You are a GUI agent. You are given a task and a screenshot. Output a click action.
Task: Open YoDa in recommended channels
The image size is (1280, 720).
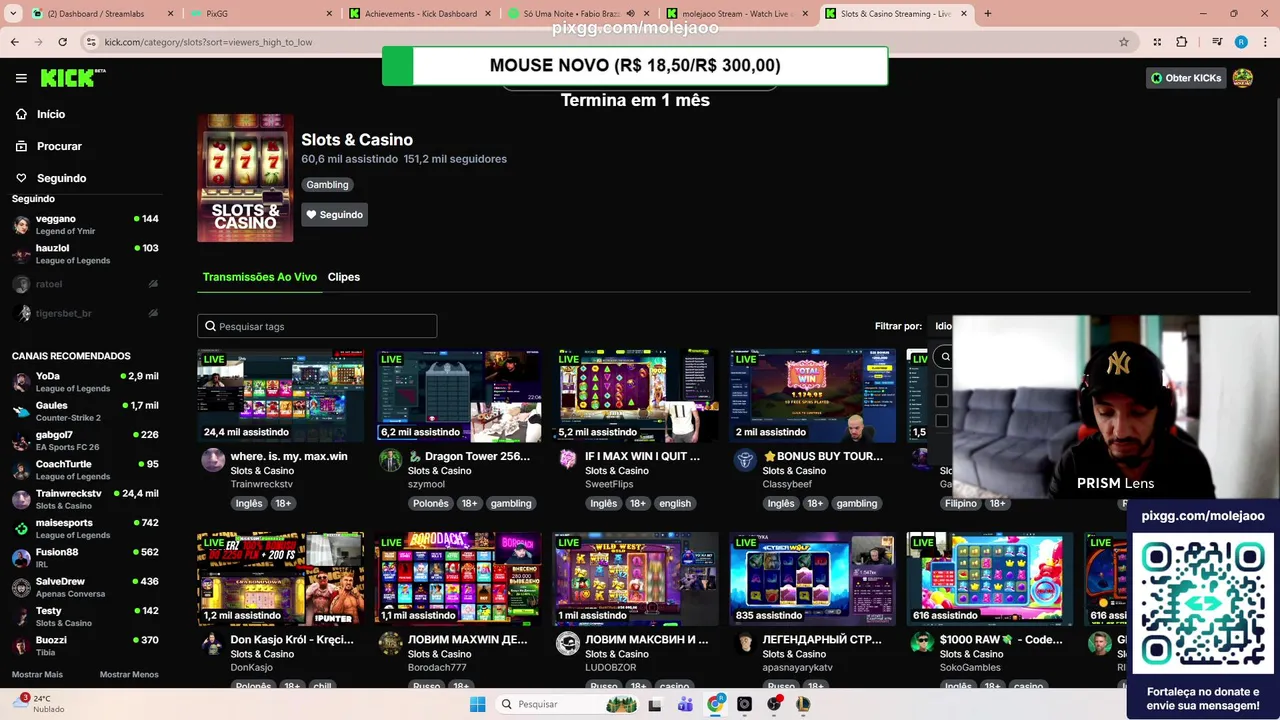(x=85, y=382)
